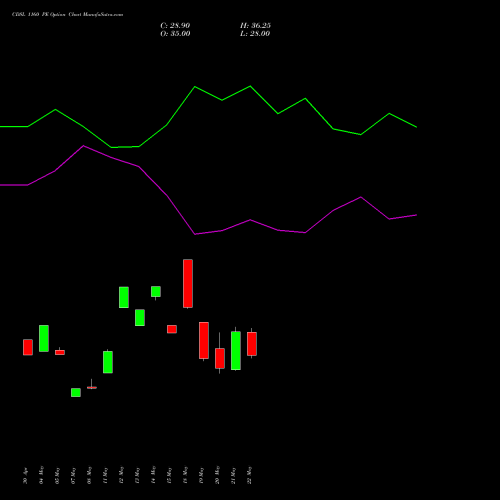The width and height of the screenshot is (500, 500).
Task: Click the green candle for 13 May
Action: [140, 318]
